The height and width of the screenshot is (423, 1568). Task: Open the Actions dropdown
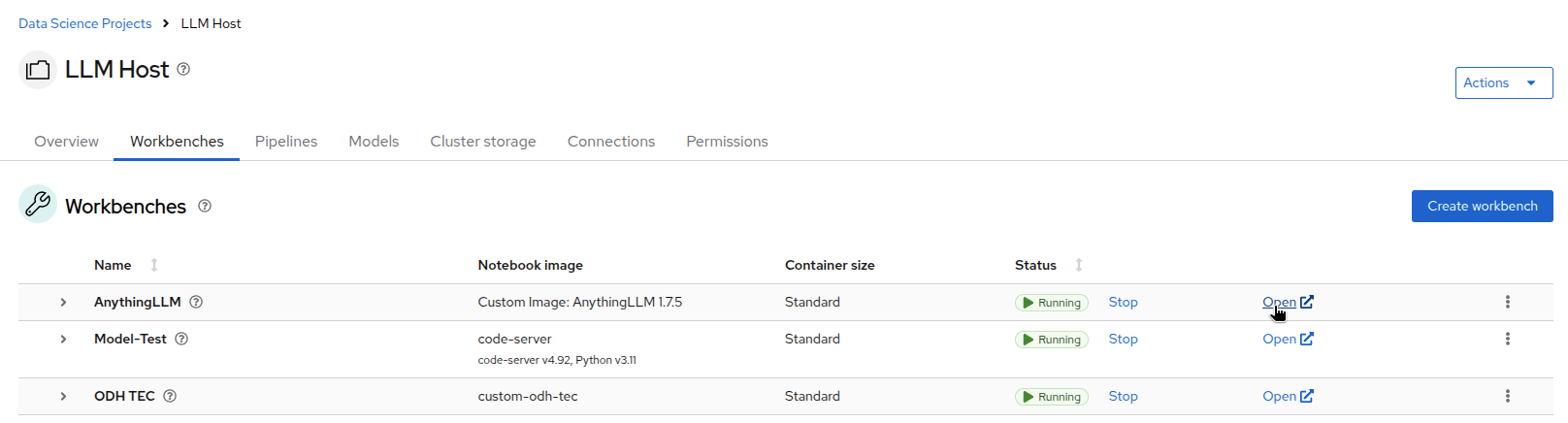click(x=1504, y=82)
